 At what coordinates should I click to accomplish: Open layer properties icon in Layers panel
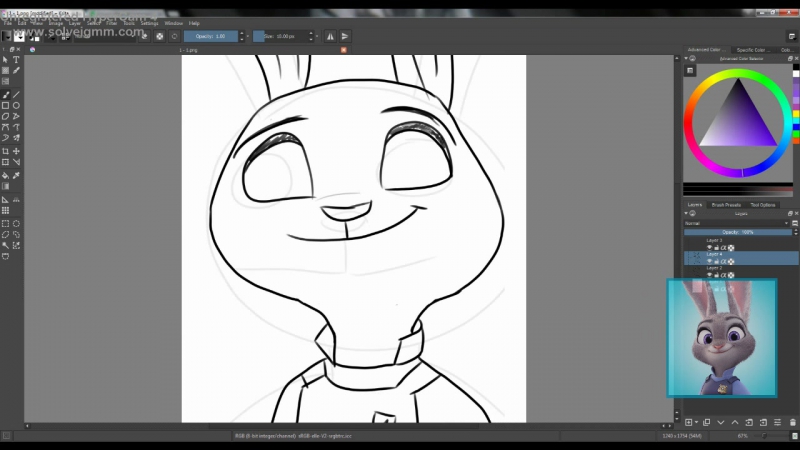(x=777, y=422)
